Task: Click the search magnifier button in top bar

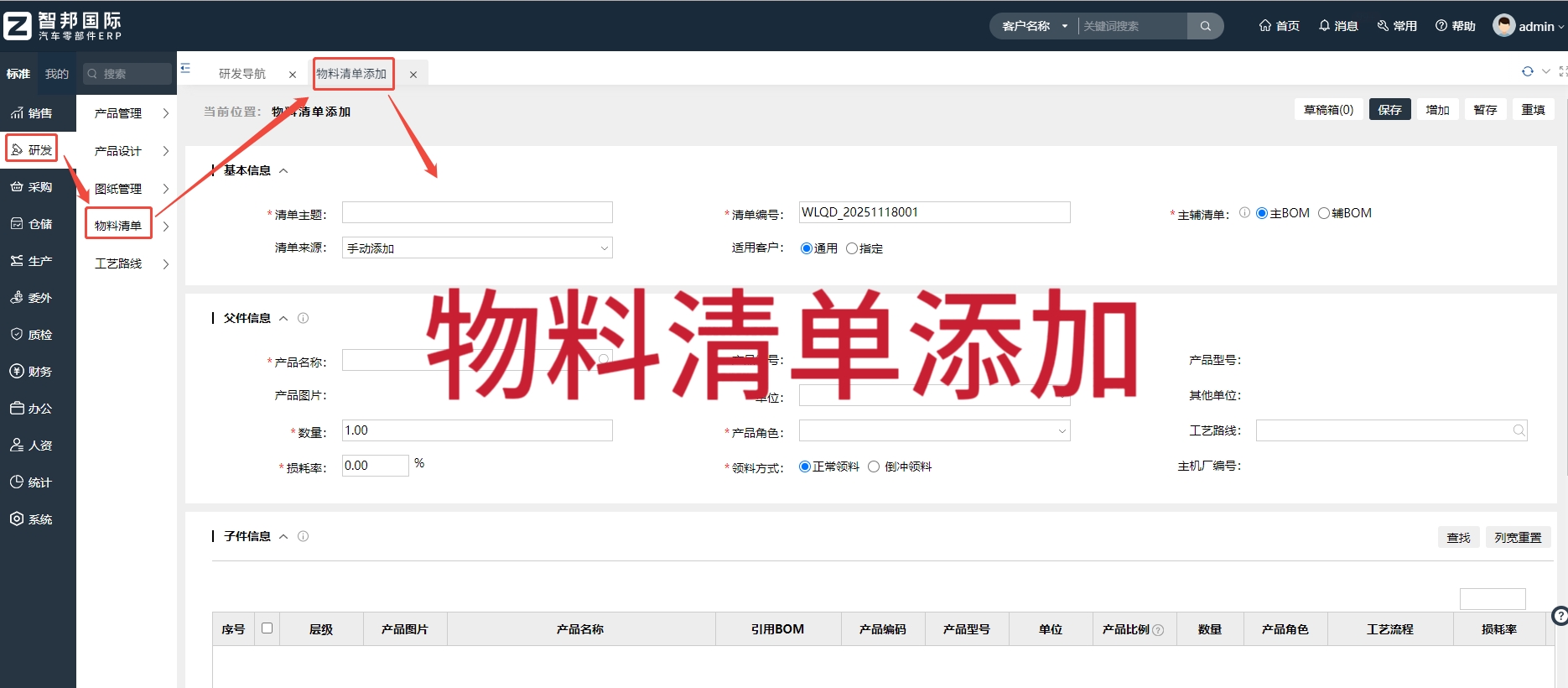Action: (1205, 26)
